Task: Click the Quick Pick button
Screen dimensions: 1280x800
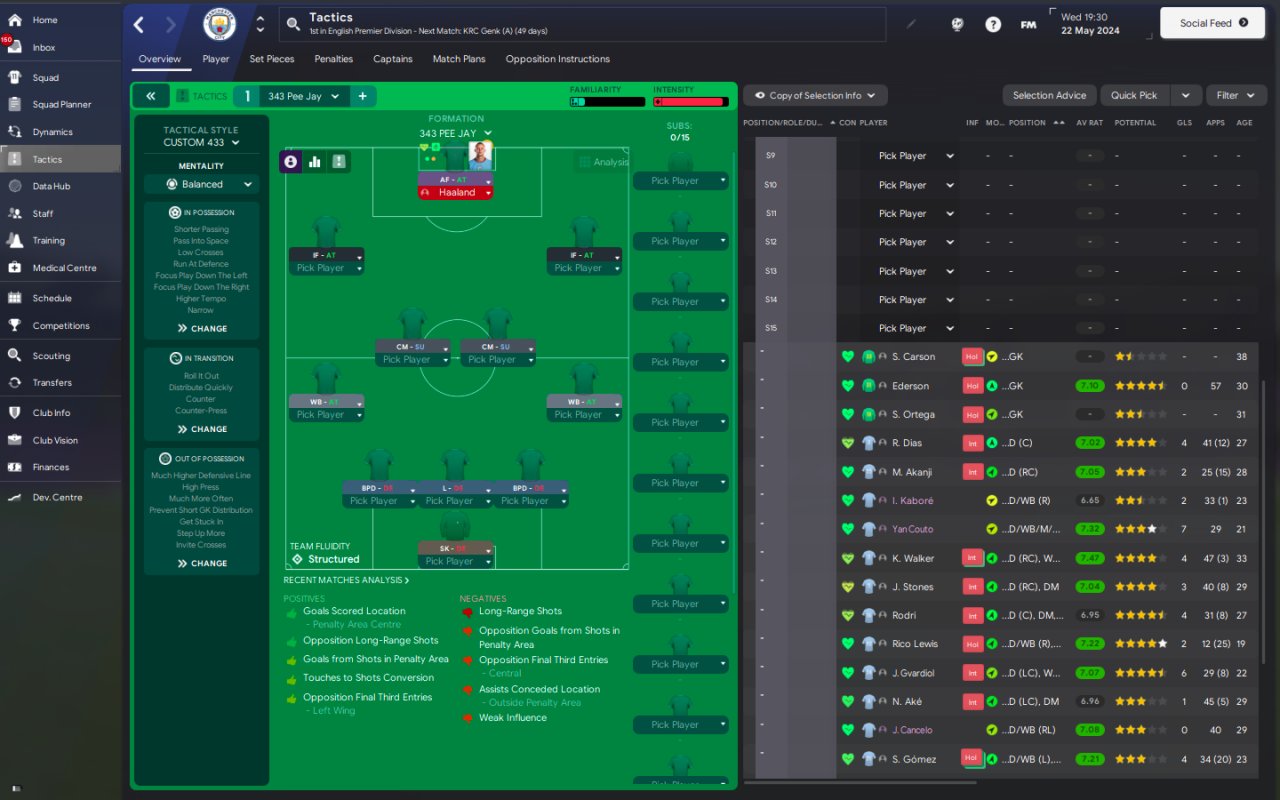Action: click(x=1134, y=95)
